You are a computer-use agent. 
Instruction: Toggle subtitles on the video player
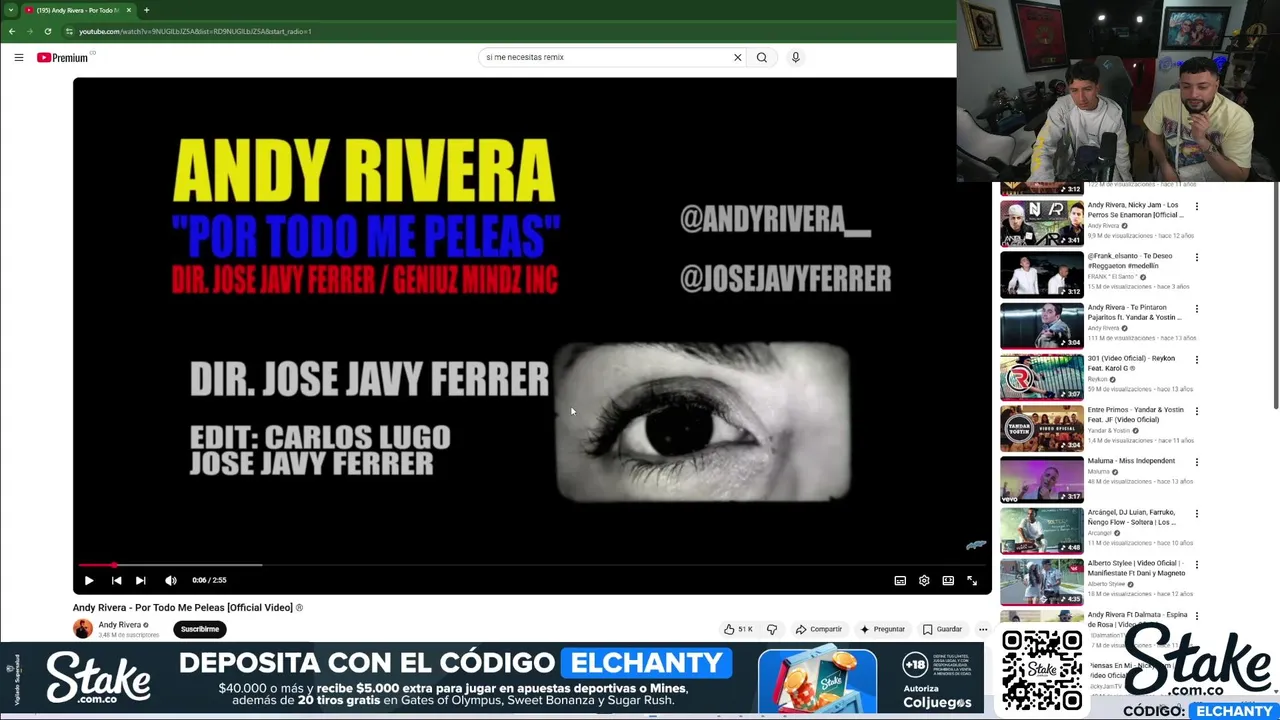(900, 580)
